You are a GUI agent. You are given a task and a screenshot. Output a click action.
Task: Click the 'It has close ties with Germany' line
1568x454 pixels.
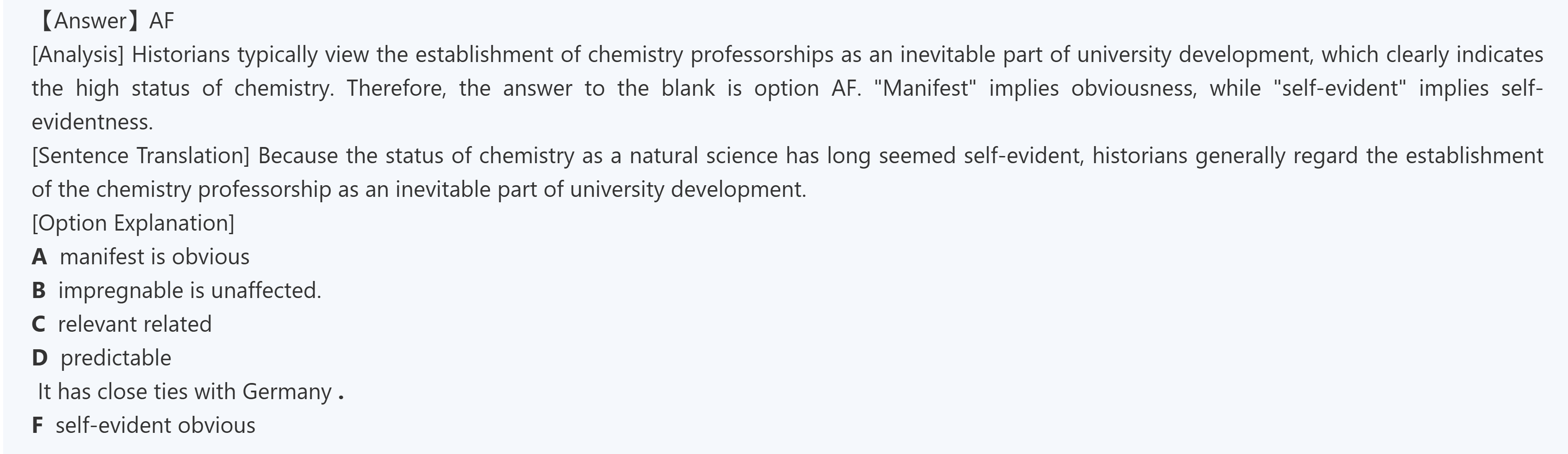click(184, 392)
